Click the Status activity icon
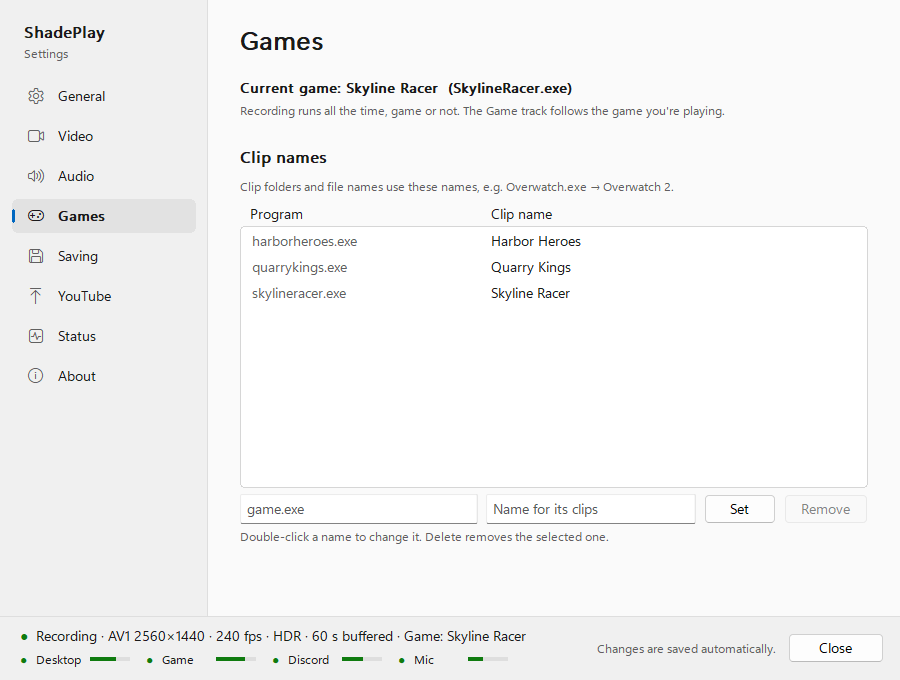 (36, 336)
